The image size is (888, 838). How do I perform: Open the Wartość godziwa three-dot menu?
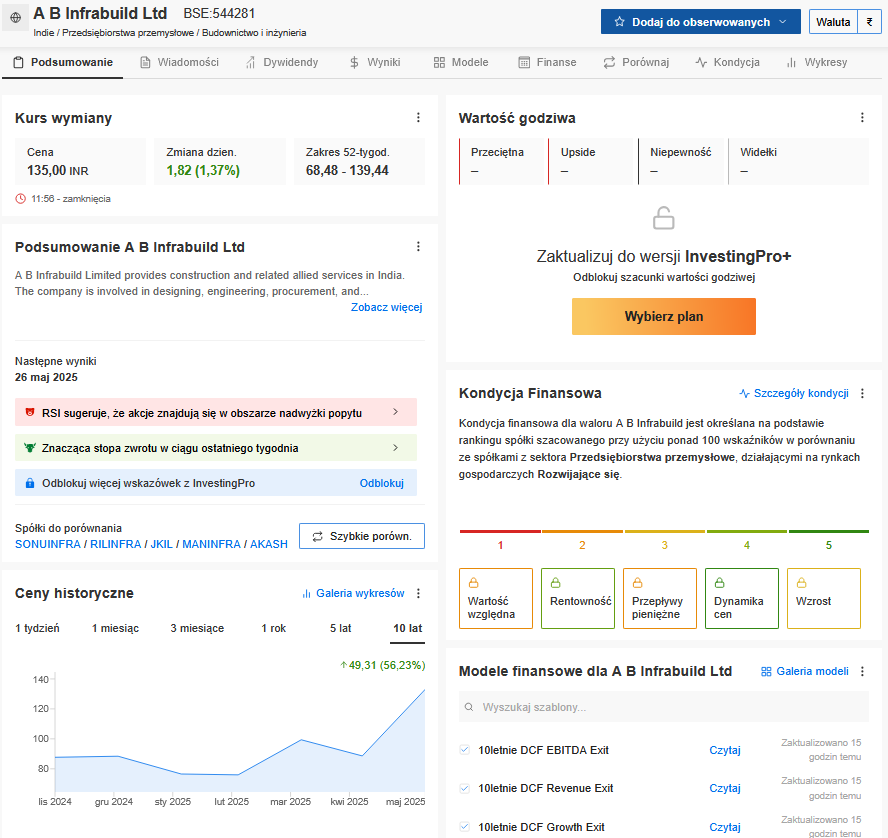point(863,117)
